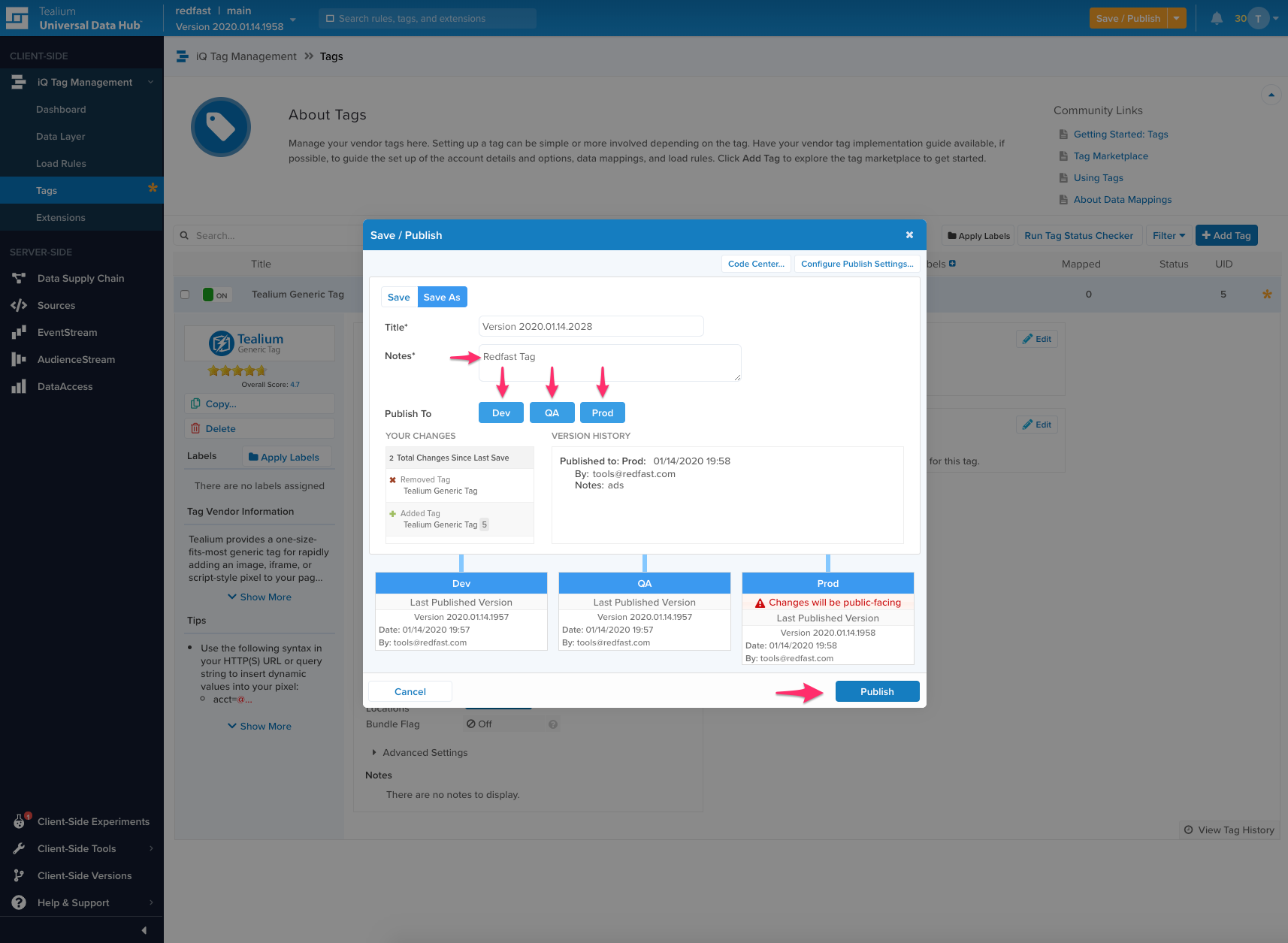Open Help & Support question icon
This screenshot has height=943, width=1288.
tap(19, 902)
